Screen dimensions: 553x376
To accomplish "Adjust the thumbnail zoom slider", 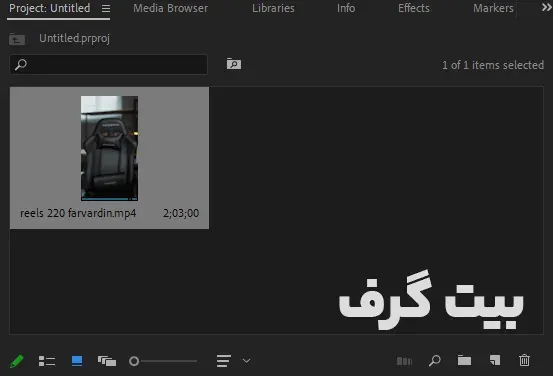I will coord(163,361).
